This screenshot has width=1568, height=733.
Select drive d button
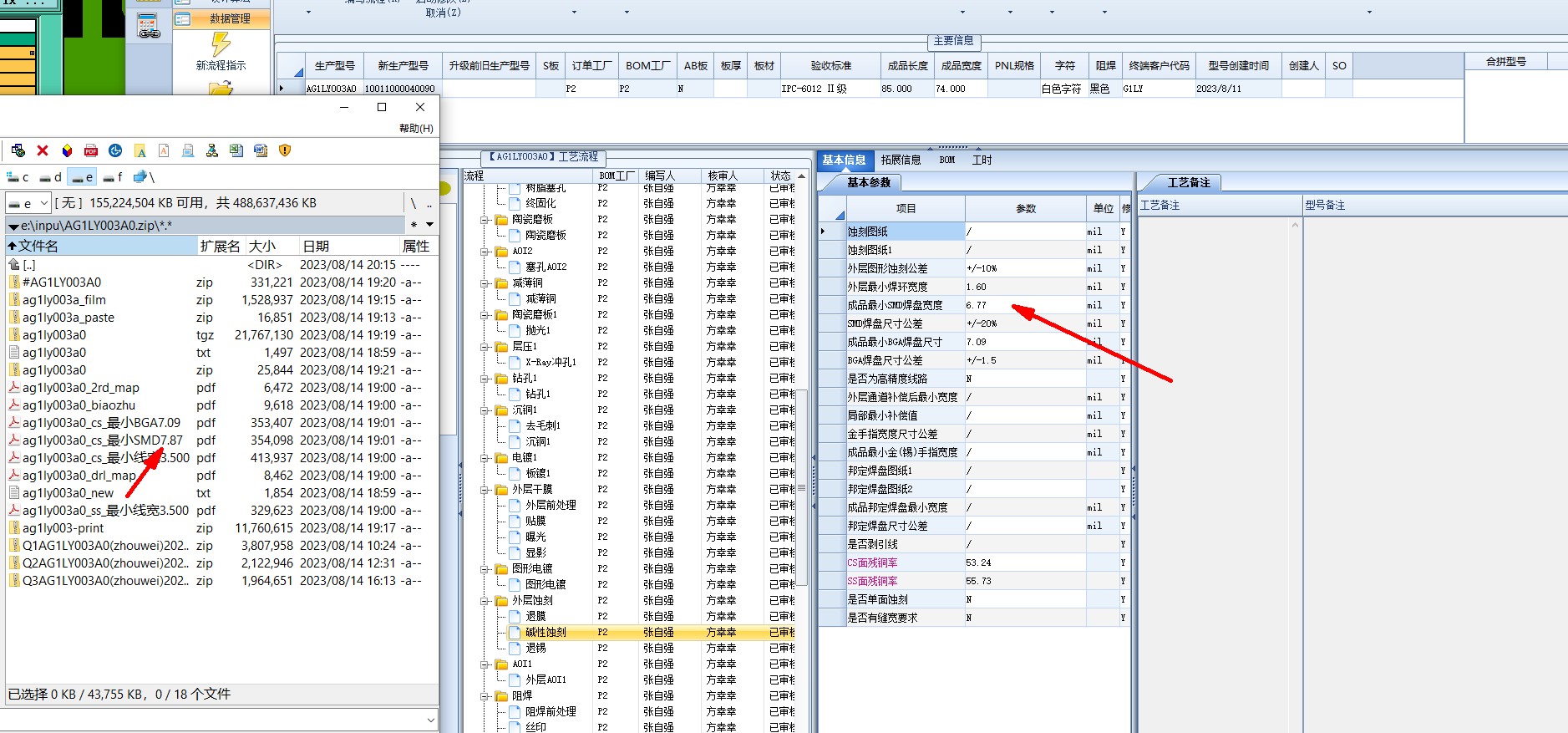point(51,177)
